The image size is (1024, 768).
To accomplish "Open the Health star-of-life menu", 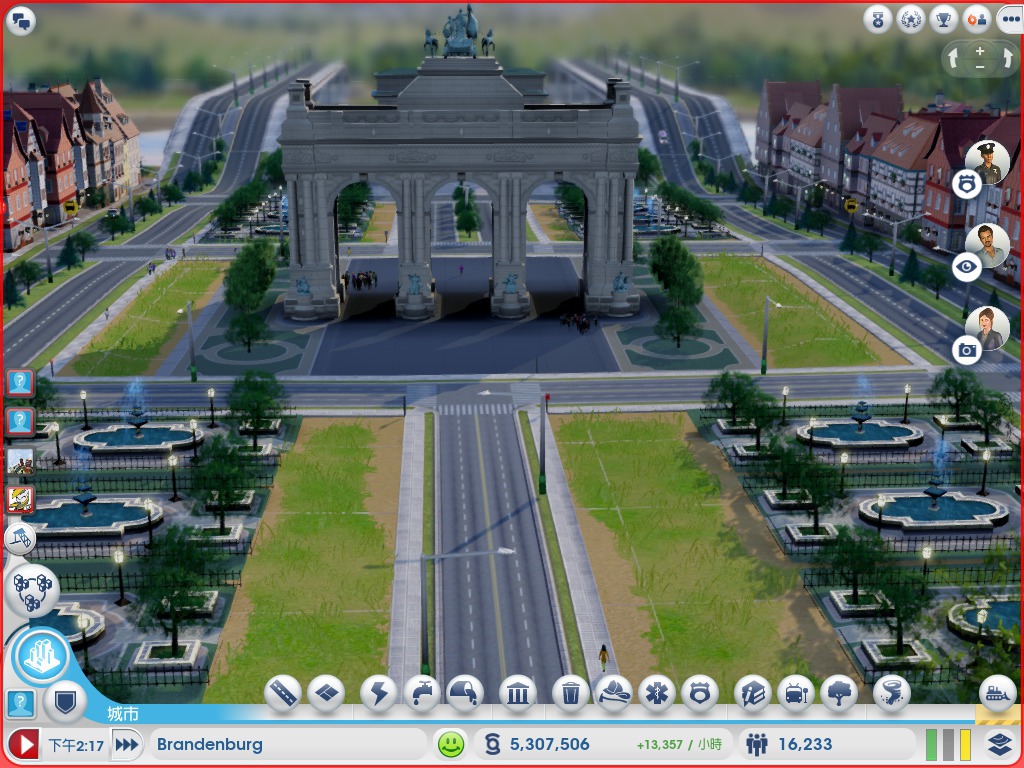I will (657, 694).
